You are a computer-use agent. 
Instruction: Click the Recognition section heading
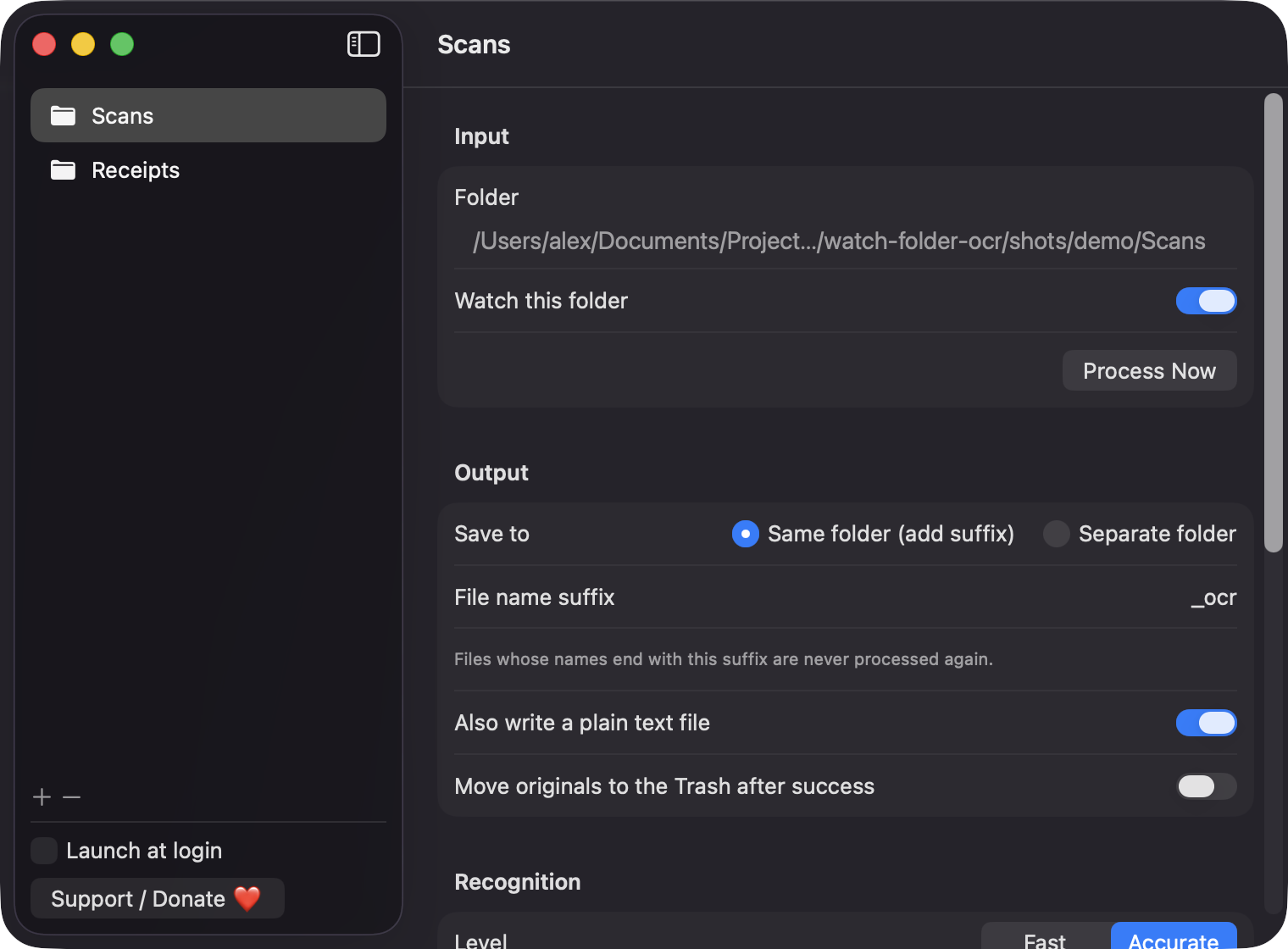click(x=518, y=882)
